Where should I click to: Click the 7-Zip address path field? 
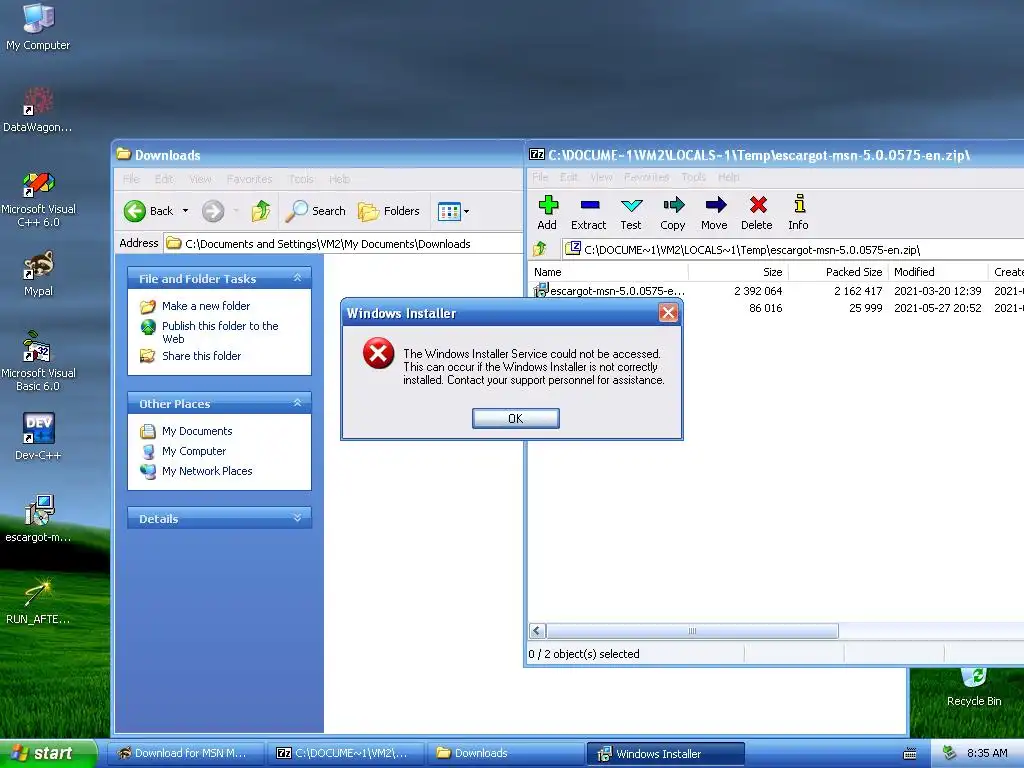coord(793,249)
